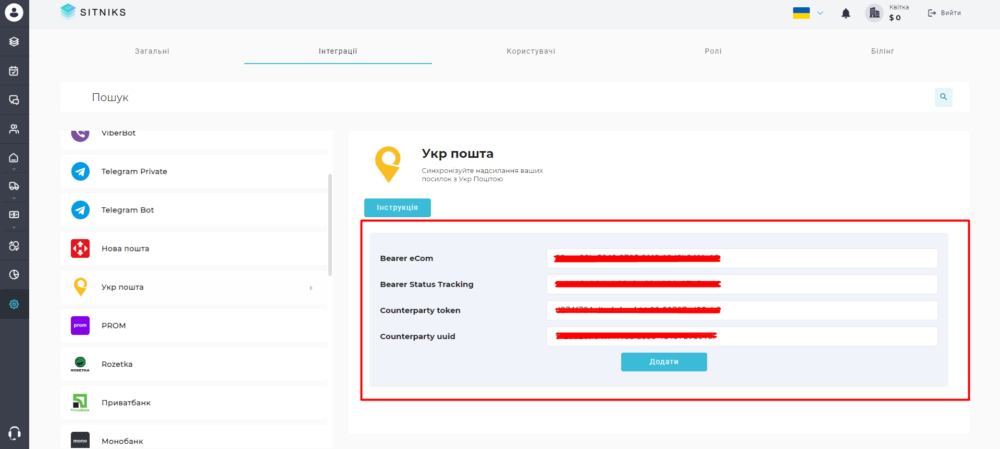Switch to the Ролі tab
1000x449 pixels.
714,51
